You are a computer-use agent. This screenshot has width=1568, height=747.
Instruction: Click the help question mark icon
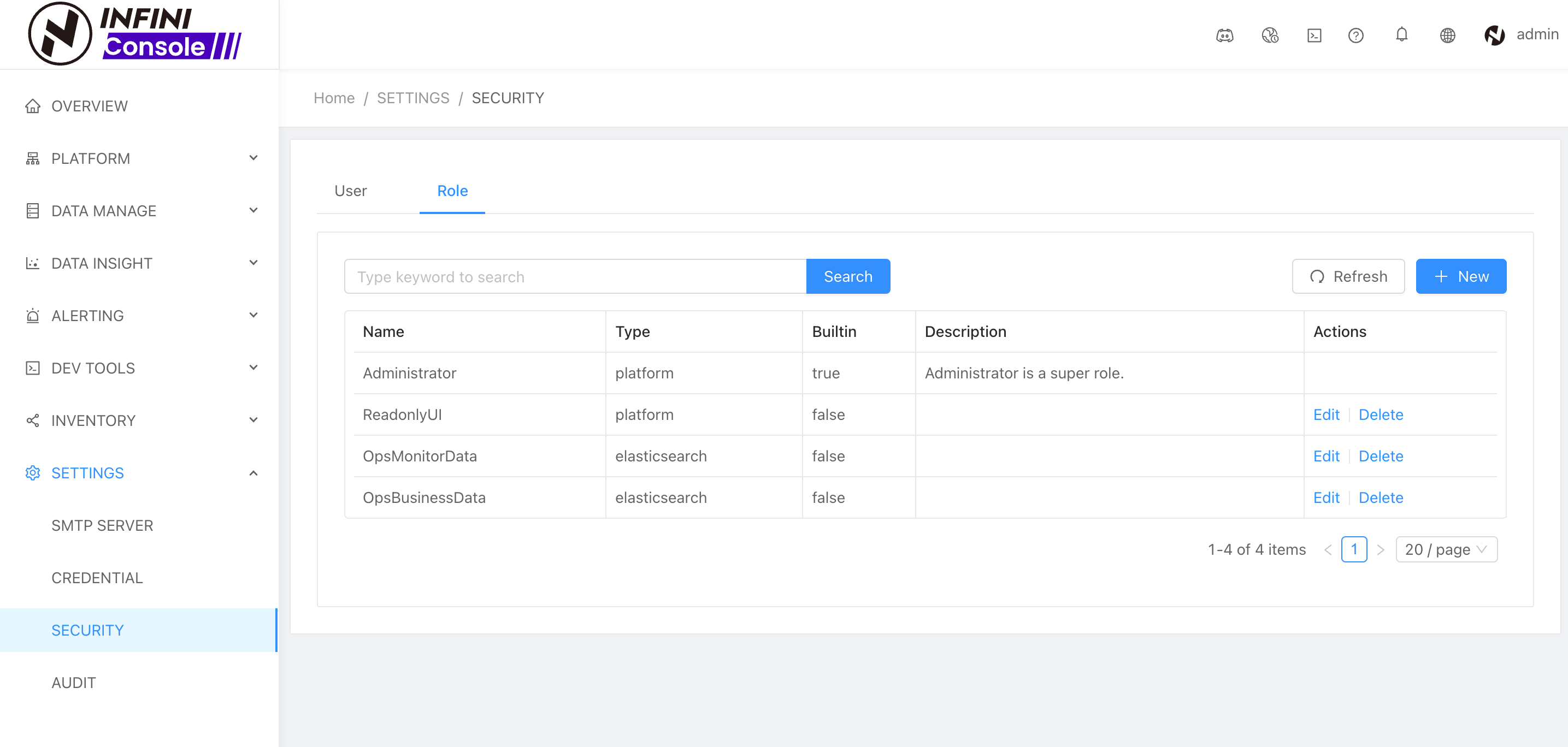tap(1355, 35)
